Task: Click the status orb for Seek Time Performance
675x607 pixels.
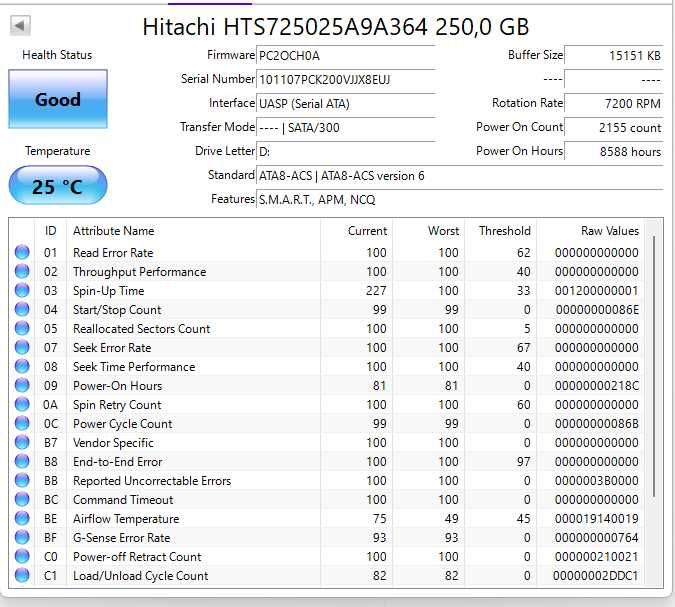Action: (22, 366)
